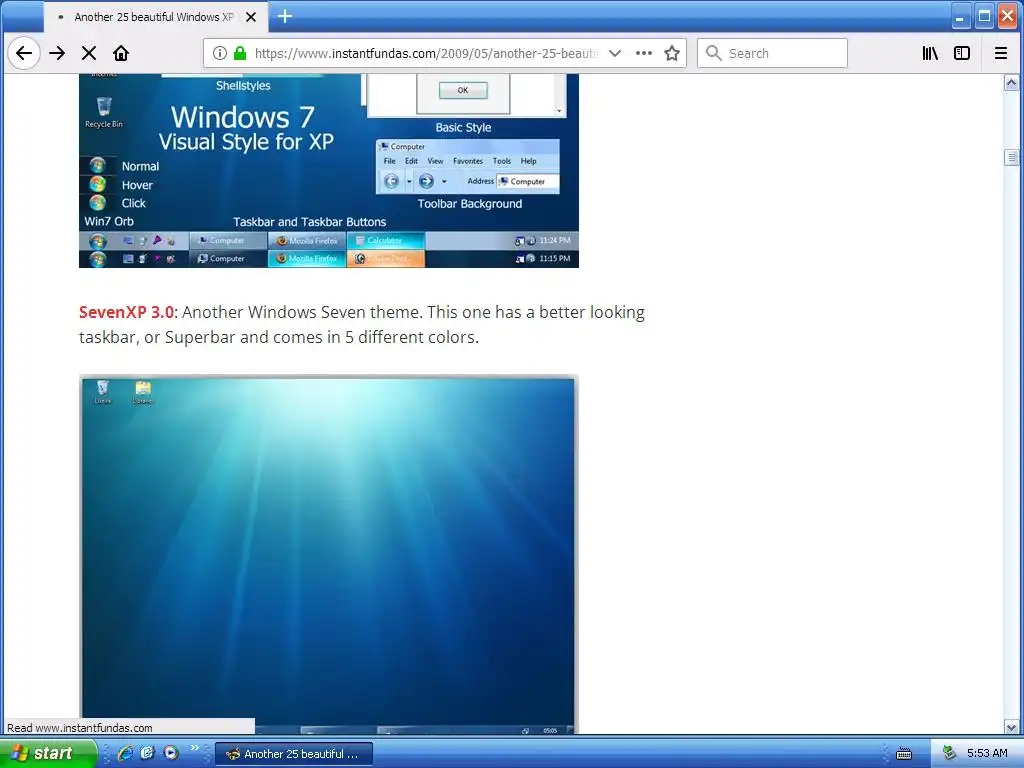Click the URL address bar text

coord(426,54)
